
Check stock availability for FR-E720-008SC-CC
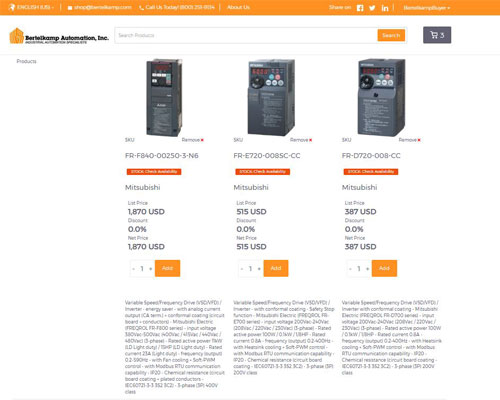263,172
